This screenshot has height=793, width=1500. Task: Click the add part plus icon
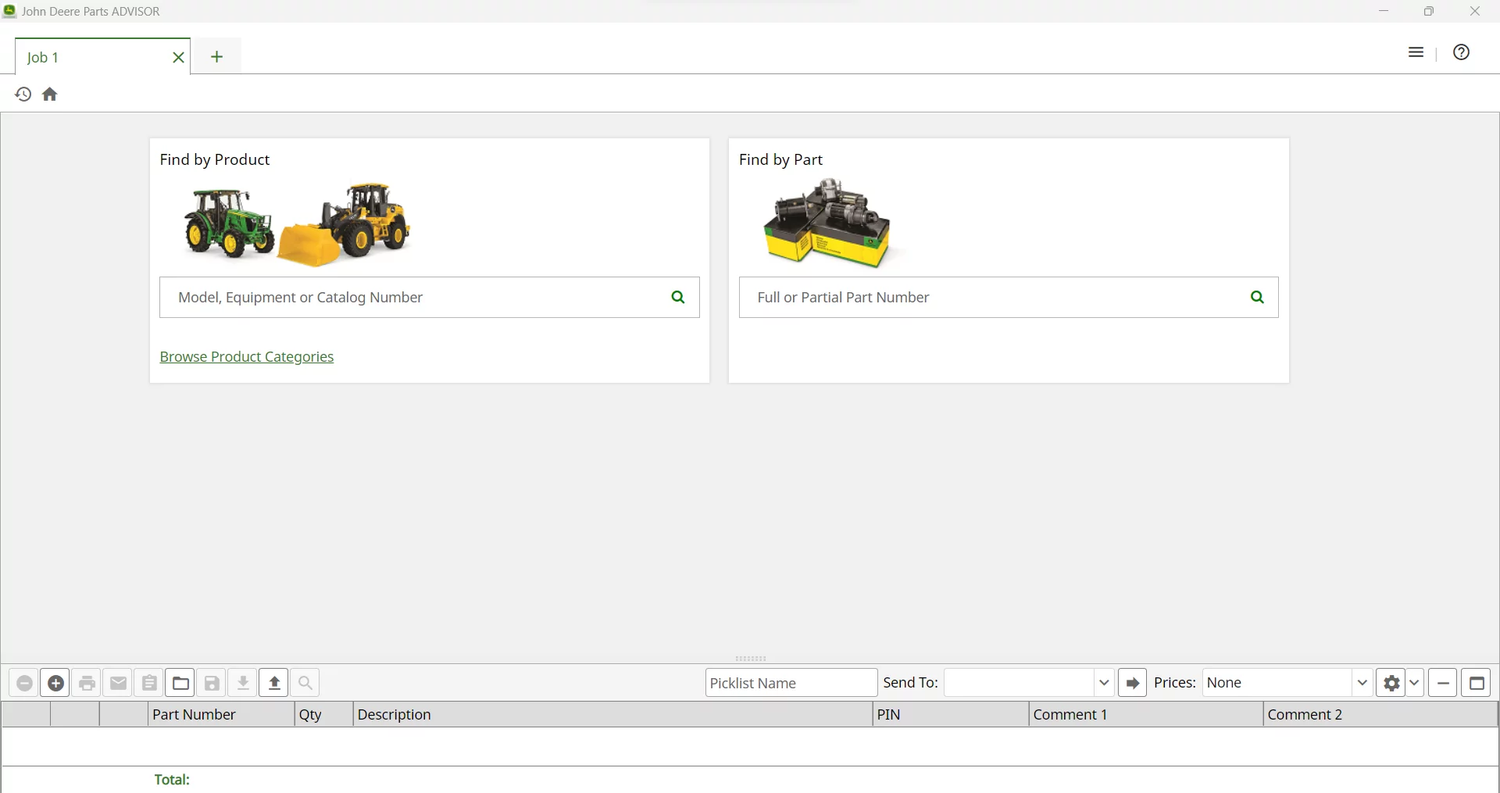(x=56, y=683)
